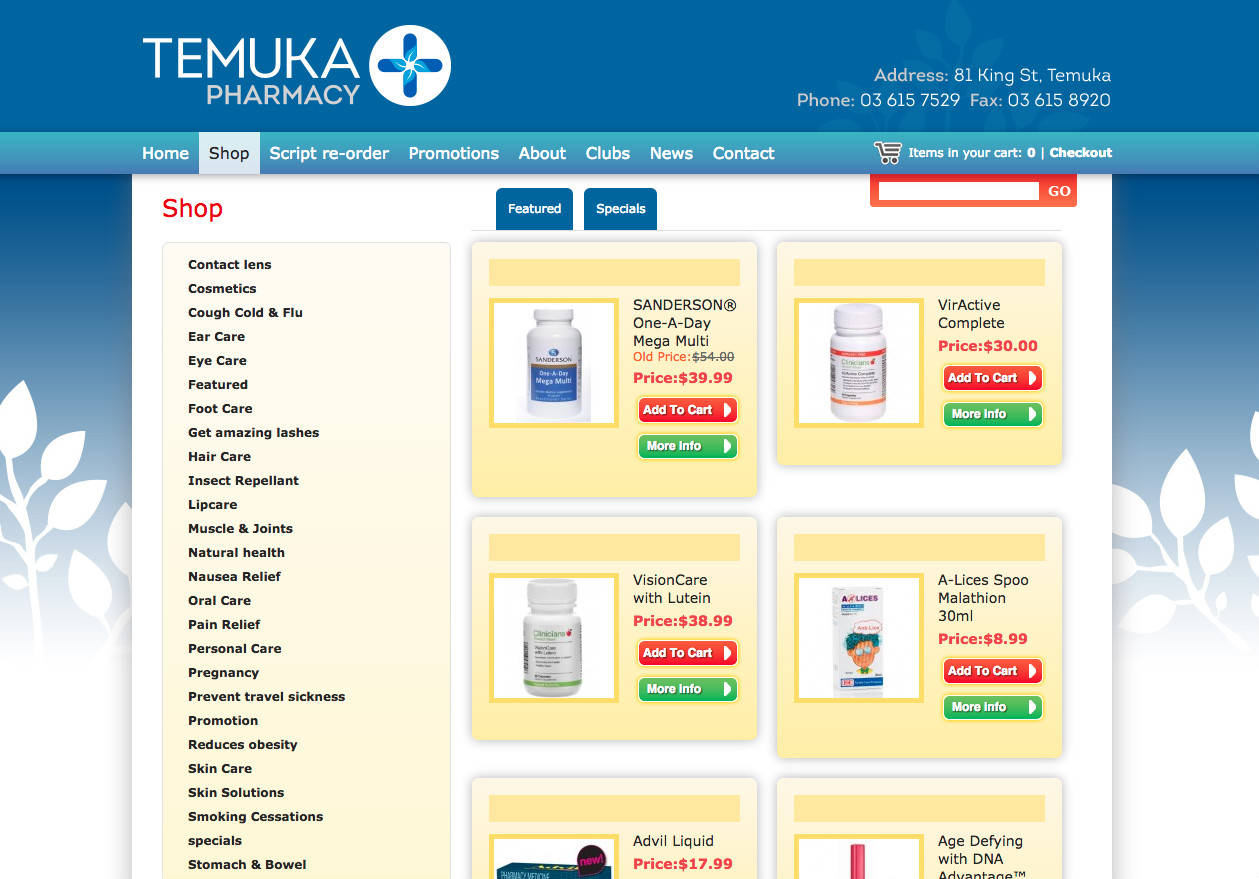This screenshot has width=1259, height=879.
Task: Add VirActive Complete to cart
Action: 993,378
